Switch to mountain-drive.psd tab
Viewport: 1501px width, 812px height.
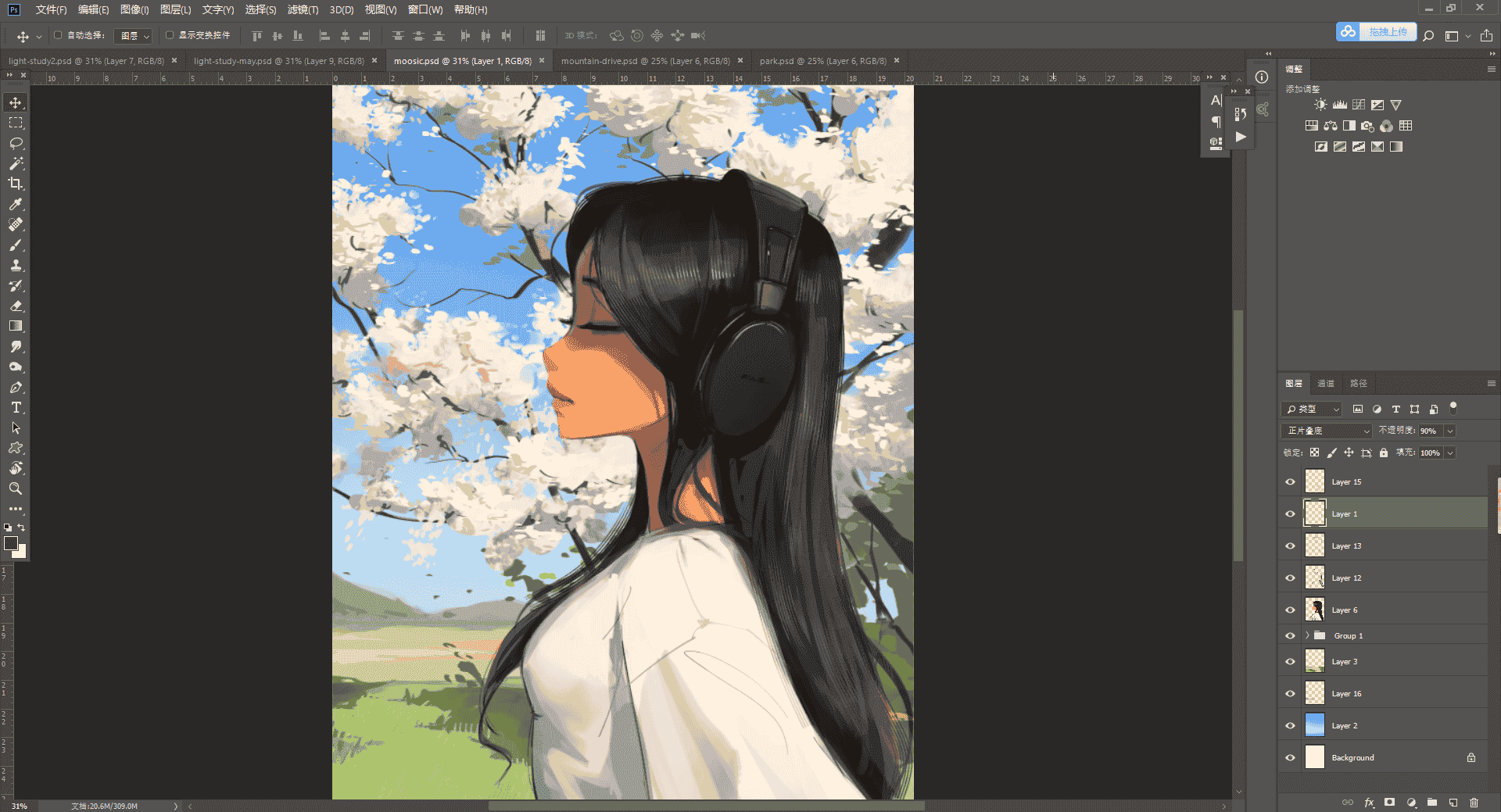646,61
